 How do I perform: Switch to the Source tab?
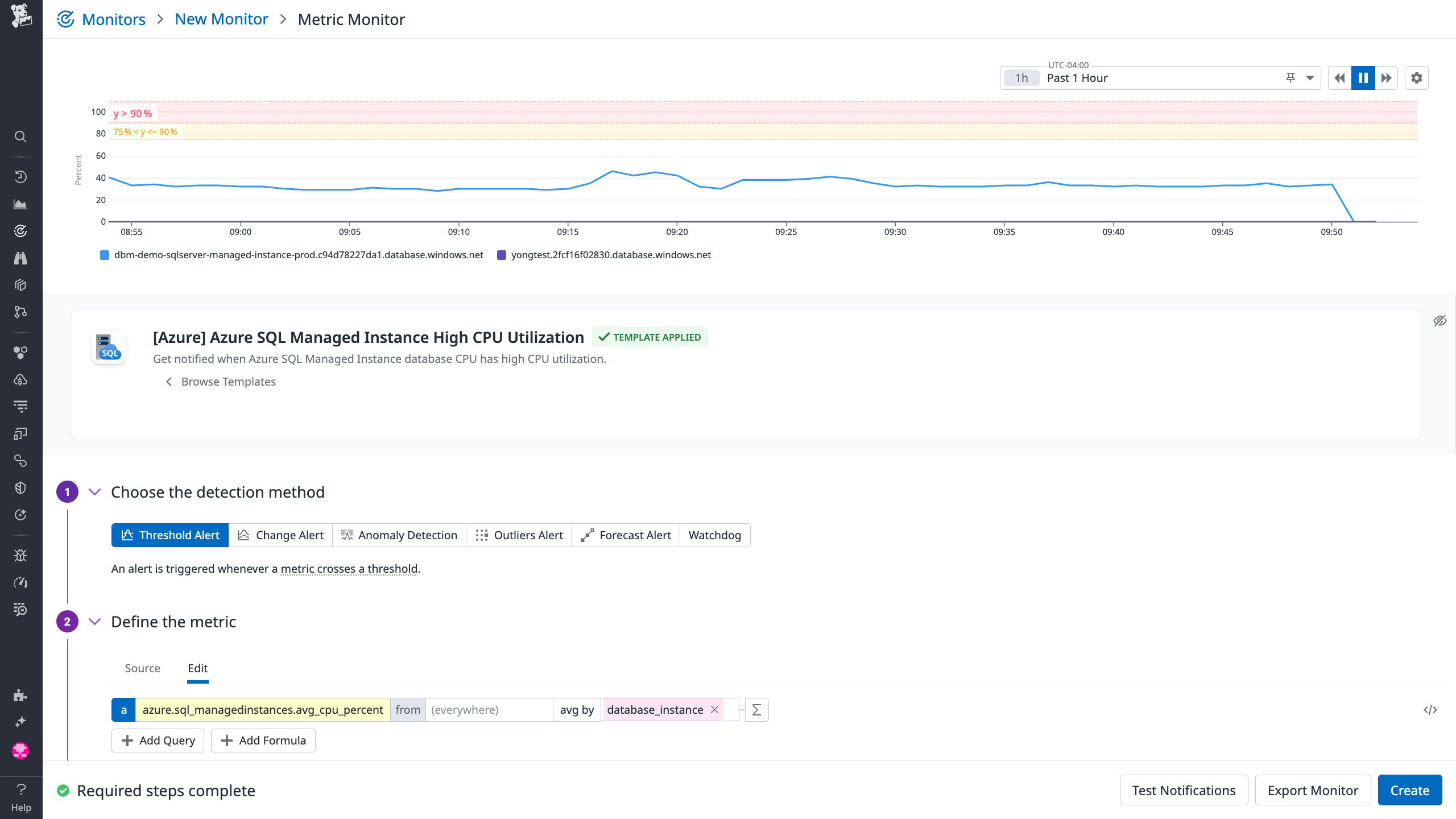(x=142, y=668)
